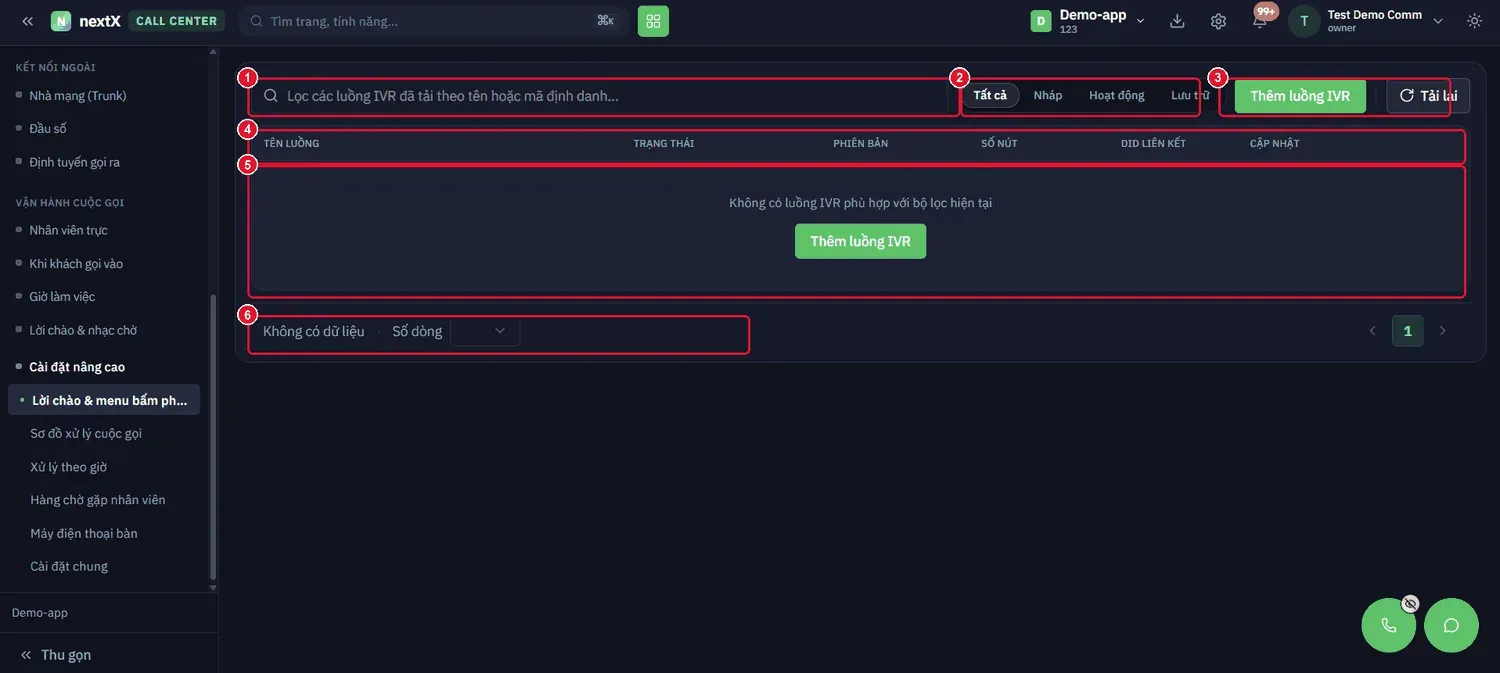Select page number 1 in pagination
This screenshot has width=1500, height=673.
[x=1407, y=331]
